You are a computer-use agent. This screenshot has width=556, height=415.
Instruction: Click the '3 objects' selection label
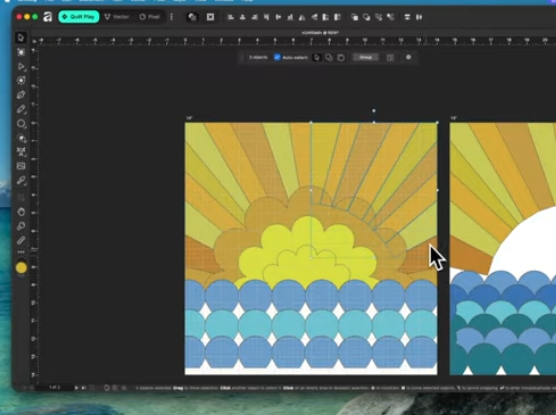click(258, 57)
